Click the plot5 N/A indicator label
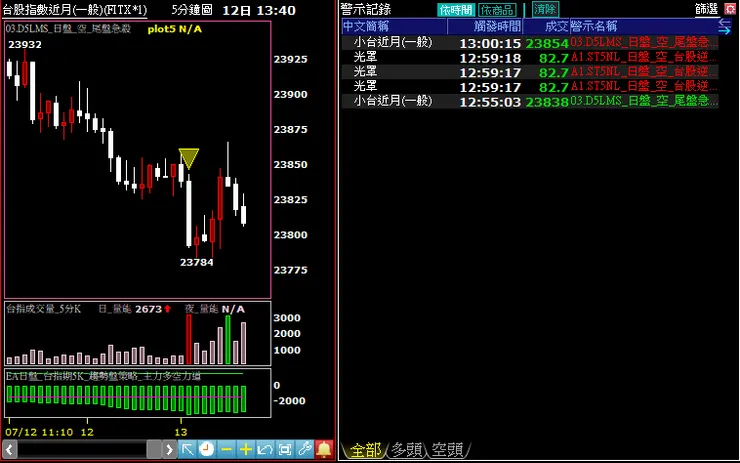Screen dimensions: 740x463 tap(175, 29)
